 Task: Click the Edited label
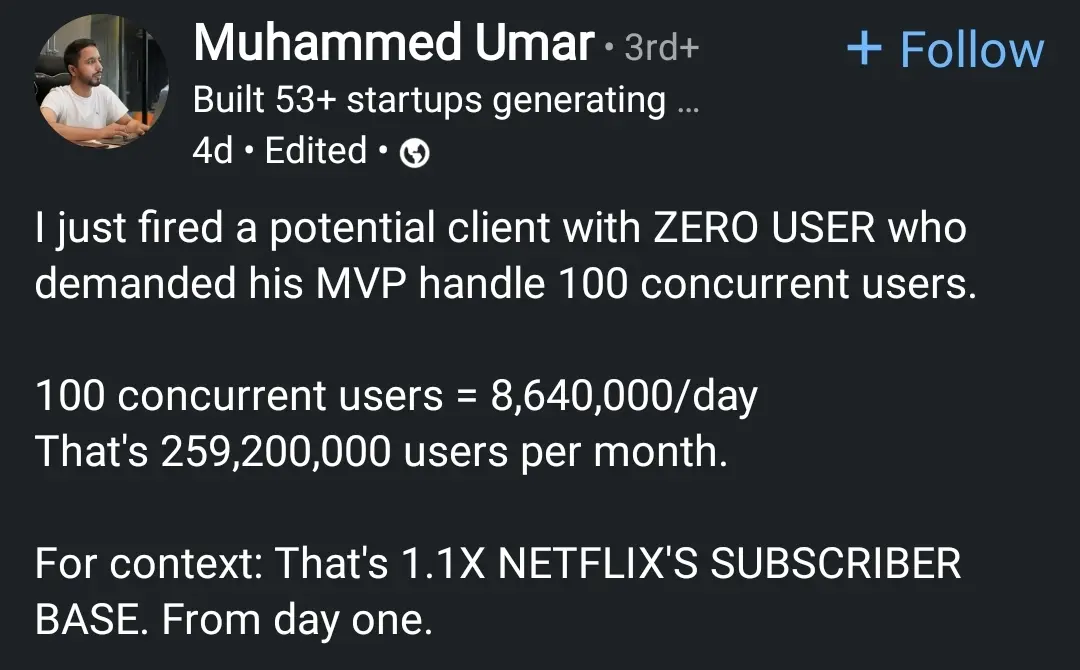pos(316,151)
